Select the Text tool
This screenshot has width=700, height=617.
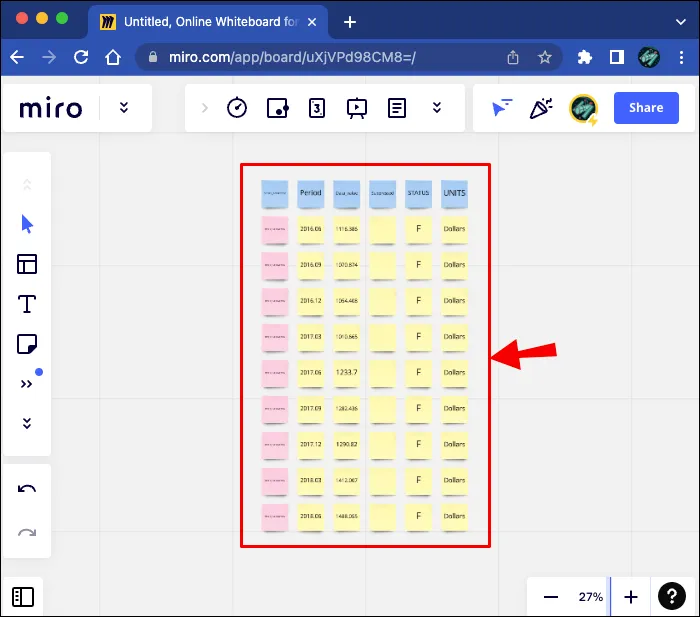click(27, 304)
